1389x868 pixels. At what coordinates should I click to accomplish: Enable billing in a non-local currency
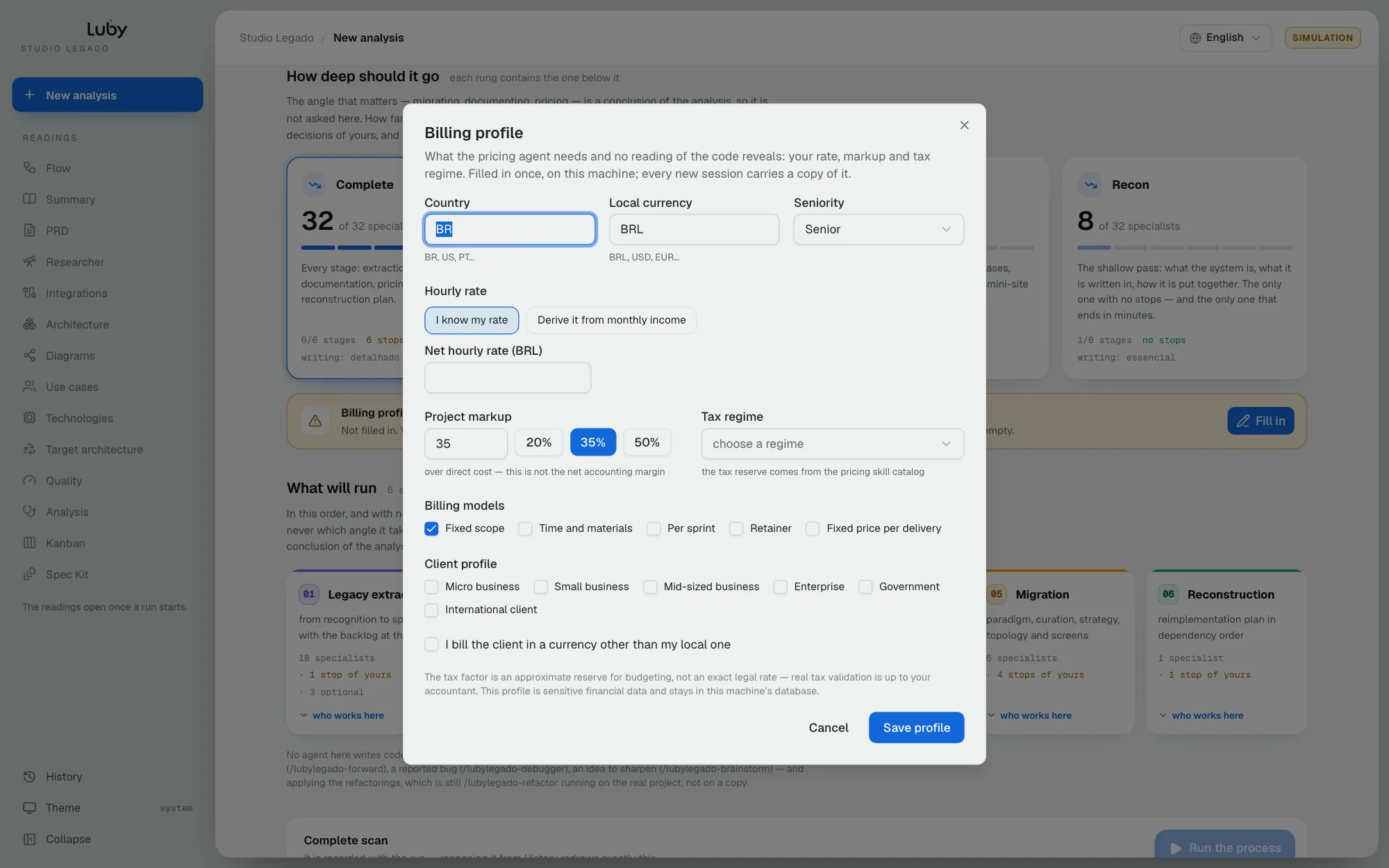tap(431, 644)
